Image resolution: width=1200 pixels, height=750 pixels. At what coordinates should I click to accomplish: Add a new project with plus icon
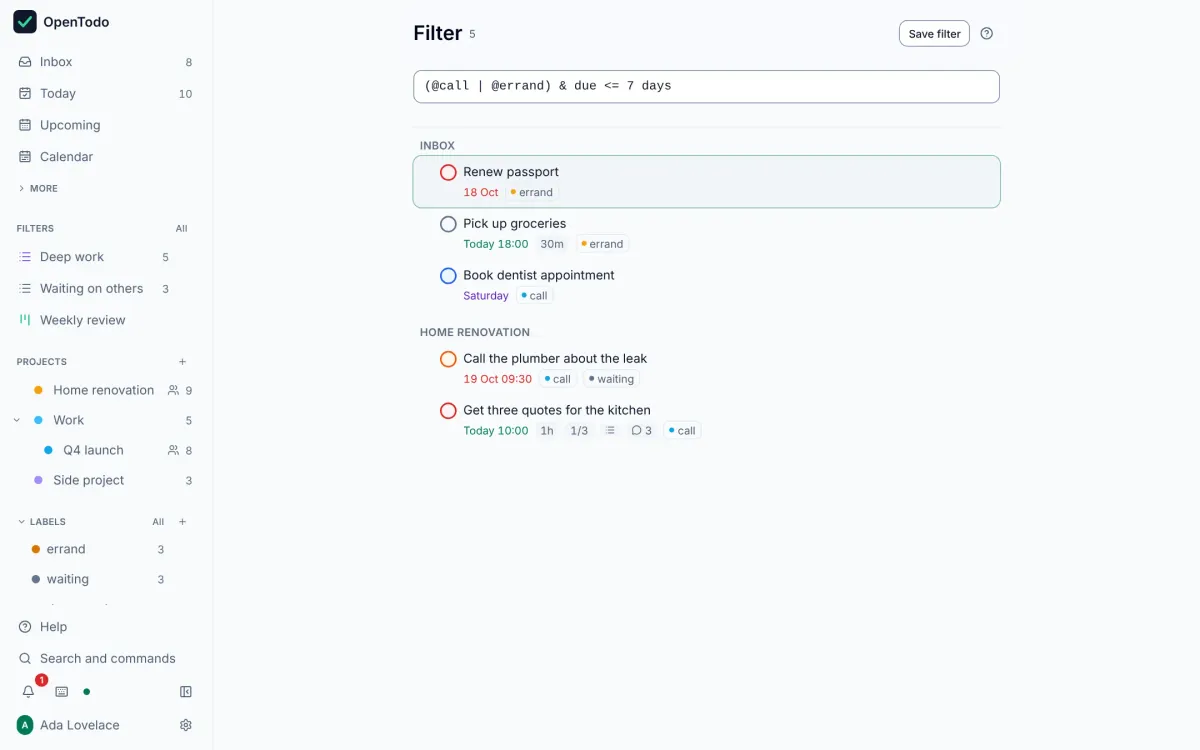[182, 362]
